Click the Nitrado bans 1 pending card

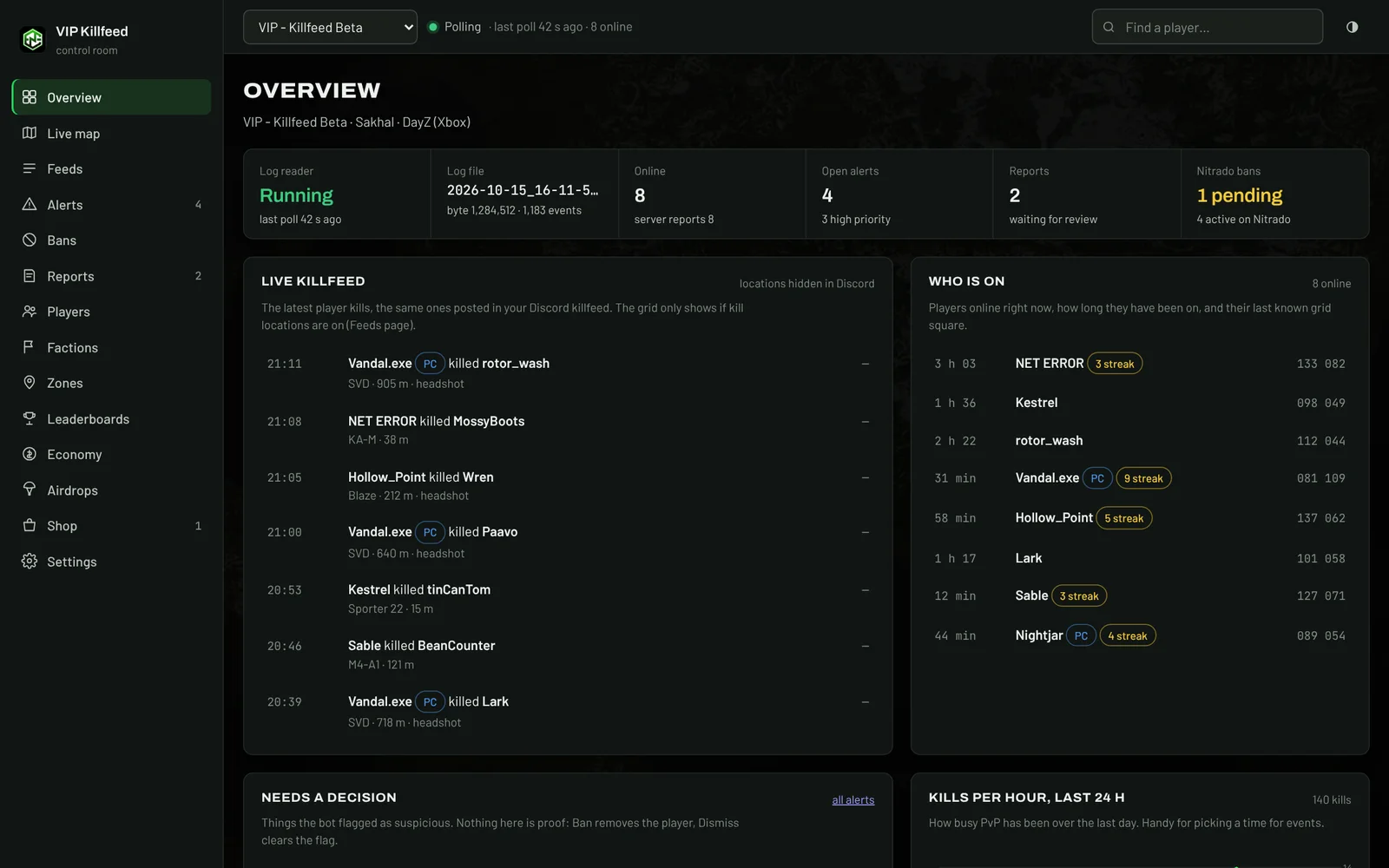coord(1274,194)
